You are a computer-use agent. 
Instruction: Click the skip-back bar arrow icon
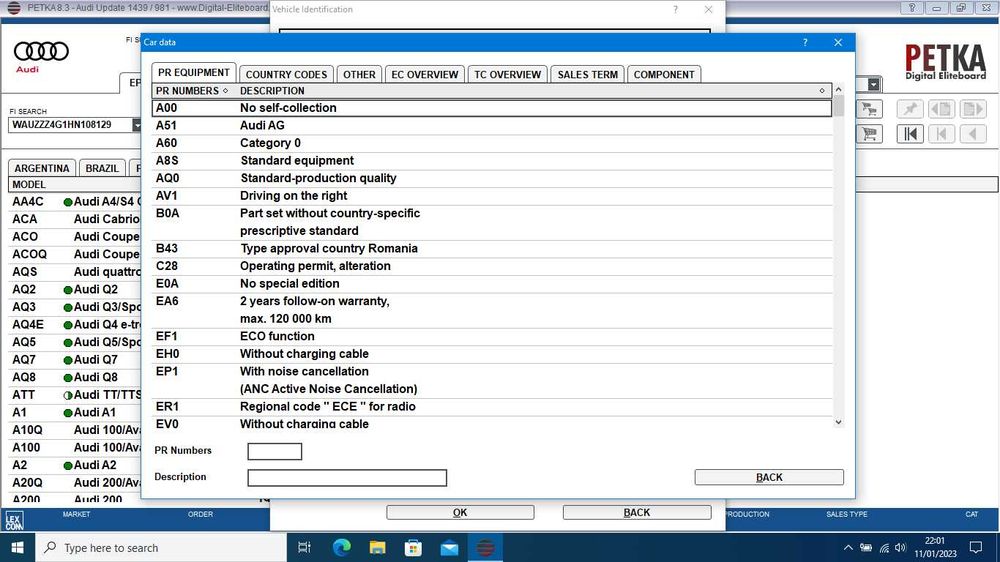(941, 134)
